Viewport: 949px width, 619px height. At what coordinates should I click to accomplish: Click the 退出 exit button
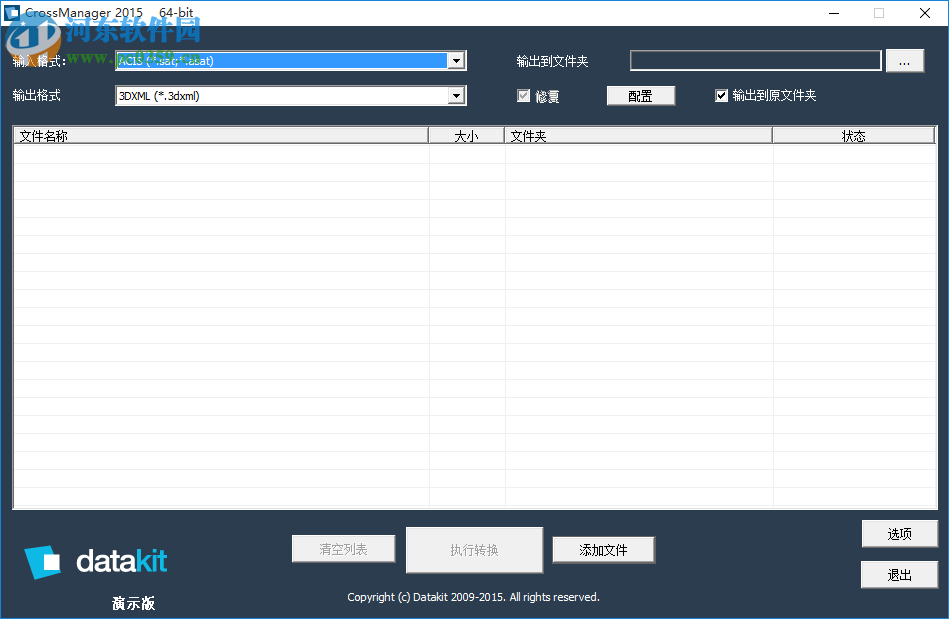click(x=899, y=575)
